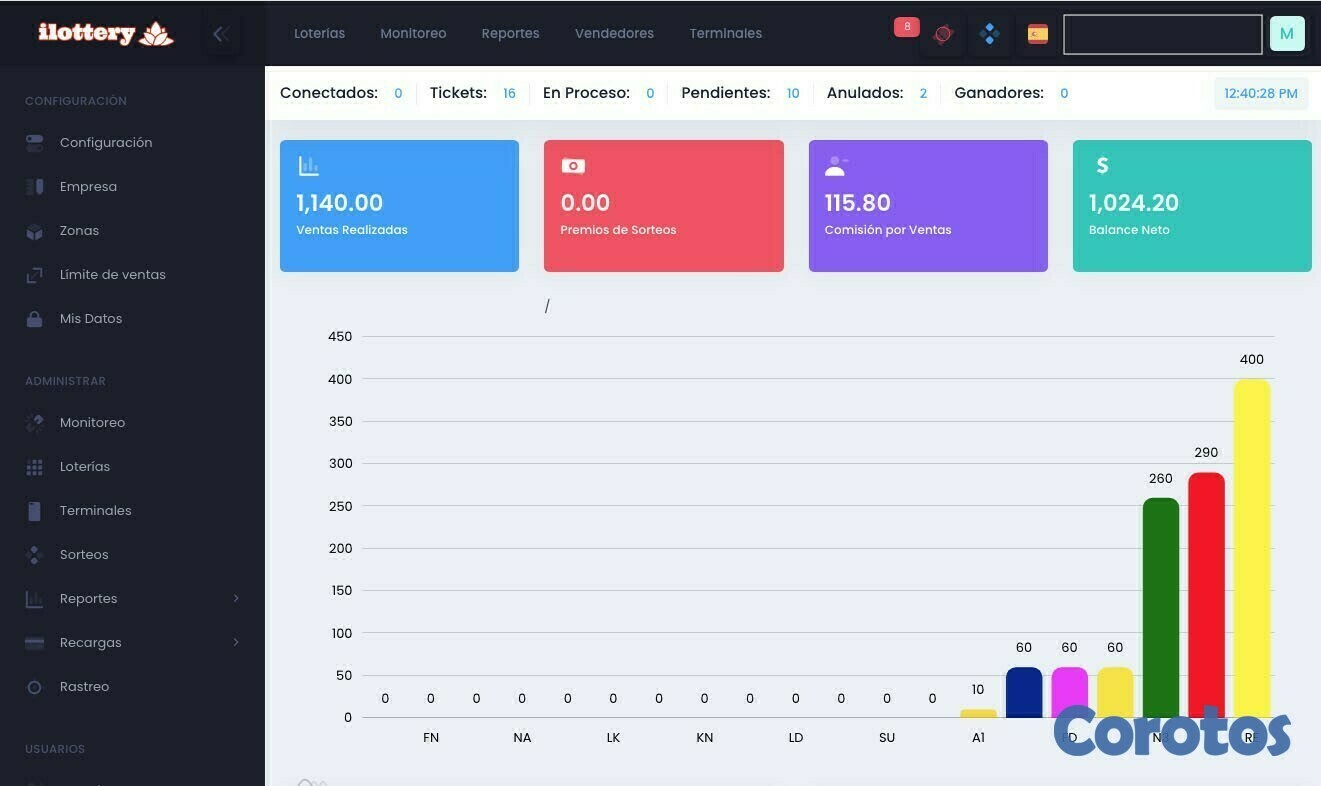
Task: Open the Spanish flag language selector
Action: tap(1037, 33)
